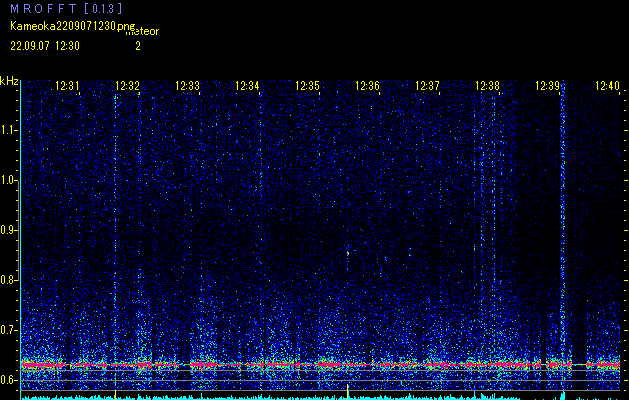
Task: Click the MROFFT [0.1.3] title text
Action: [x=66, y=8]
